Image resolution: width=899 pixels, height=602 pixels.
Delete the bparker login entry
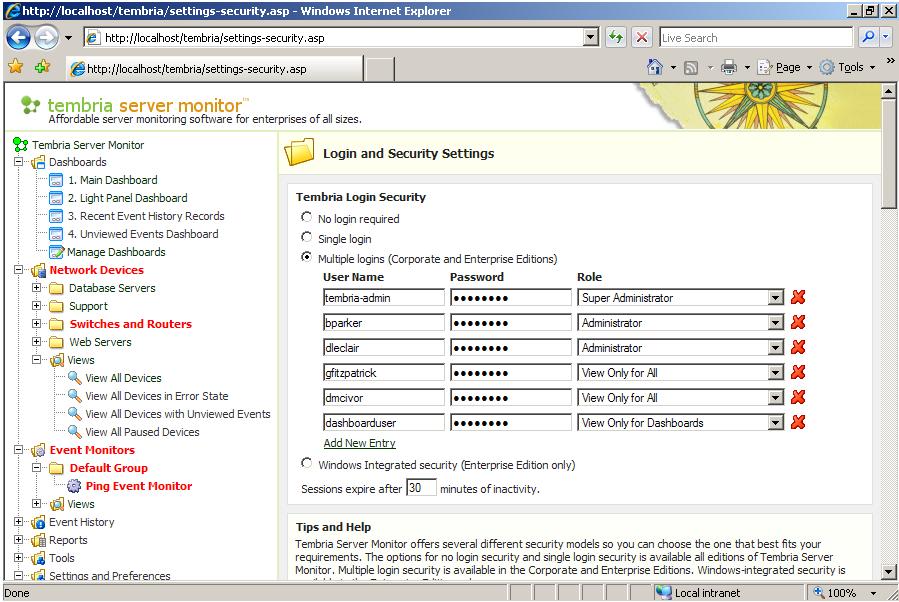pyautogui.click(x=798, y=322)
